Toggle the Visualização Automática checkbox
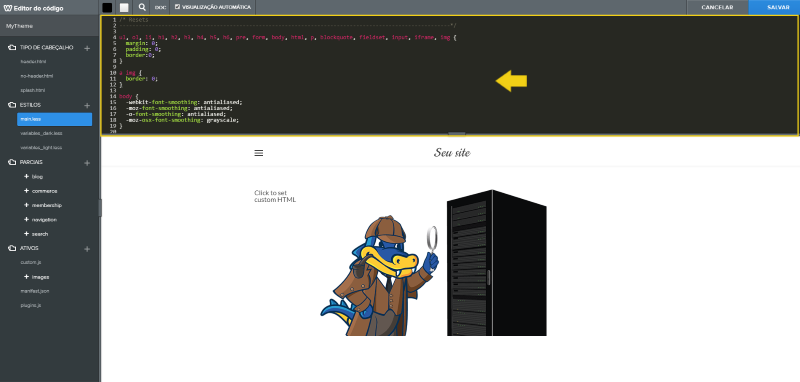Screen dimensions: 800x382 point(177,7)
